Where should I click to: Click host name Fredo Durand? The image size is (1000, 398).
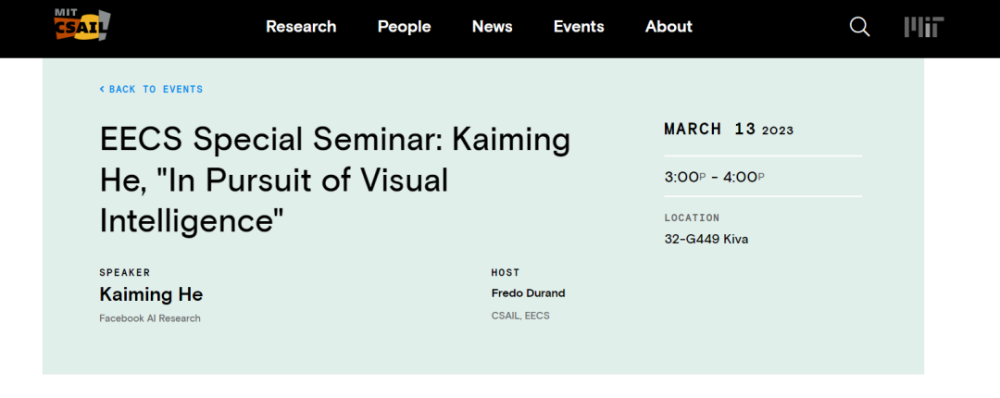(x=528, y=293)
